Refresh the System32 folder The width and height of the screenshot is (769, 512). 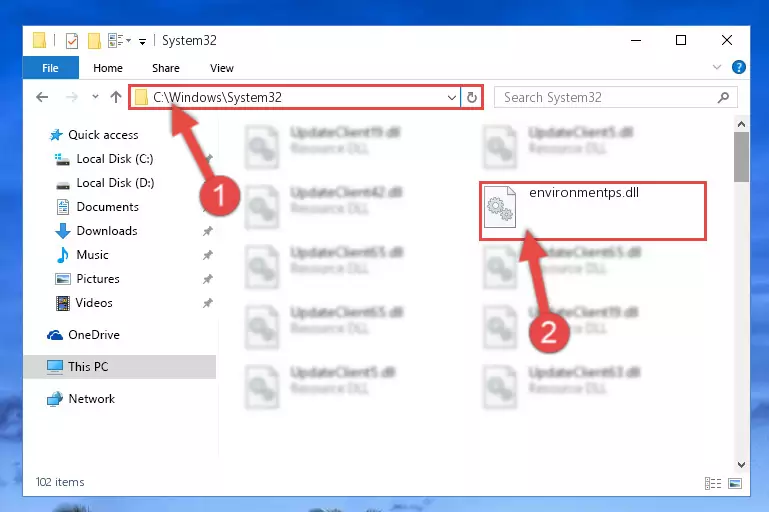click(472, 98)
